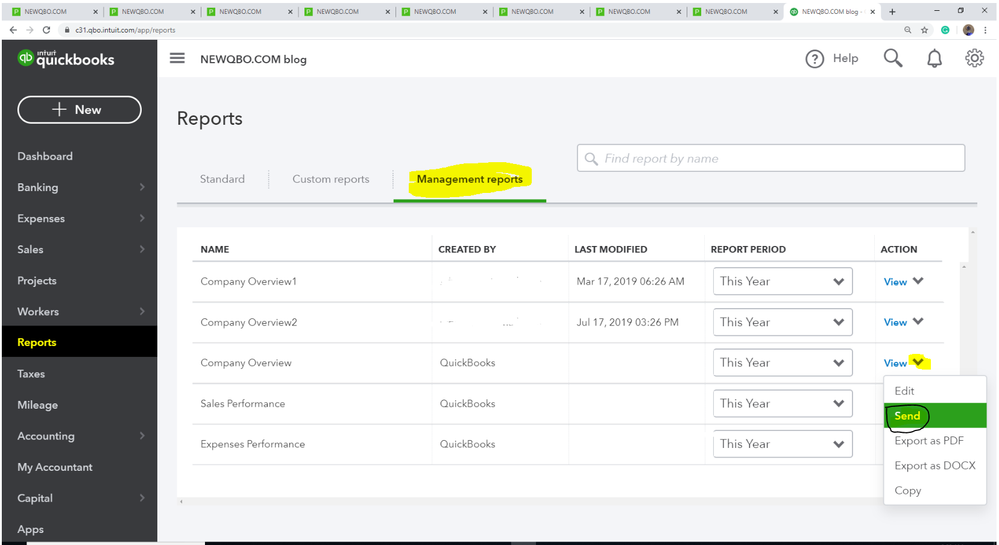Viewport: 999px width, 545px height.
Task: Open My Accountant in sidebar
Action: [55, 467]
